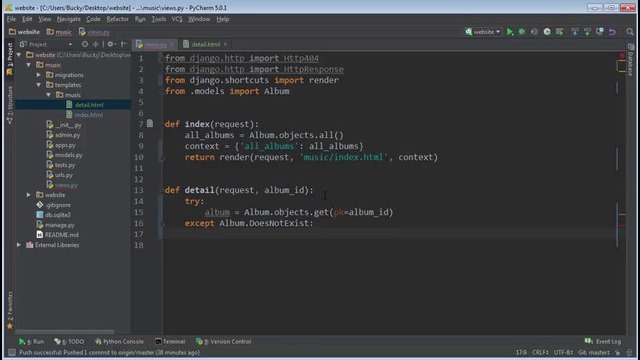Open Terminal tool window
Screen dimensions: 640x360
[x=170, y=341]
